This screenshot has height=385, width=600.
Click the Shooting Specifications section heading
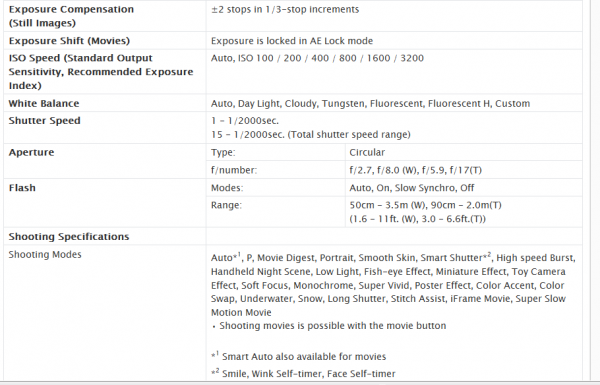(x=69, y=237)
